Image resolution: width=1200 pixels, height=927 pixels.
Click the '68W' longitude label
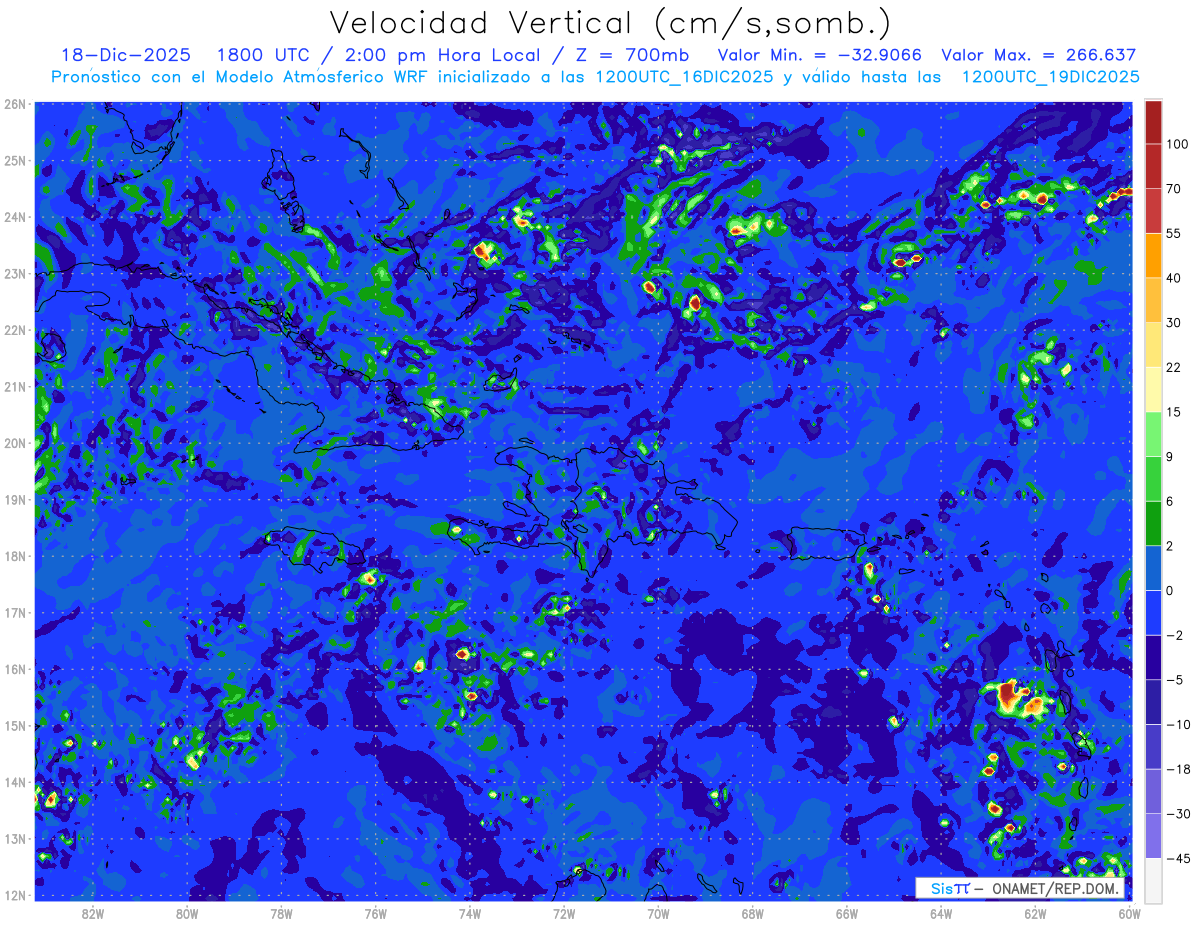[x=753, y=913]
